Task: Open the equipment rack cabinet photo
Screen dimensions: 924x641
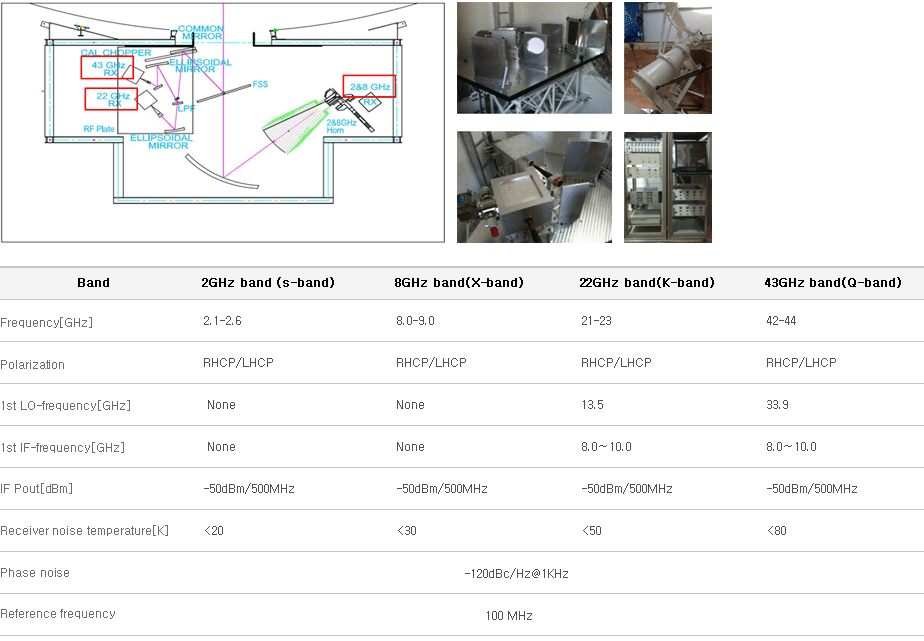Action: coord(667,187)
